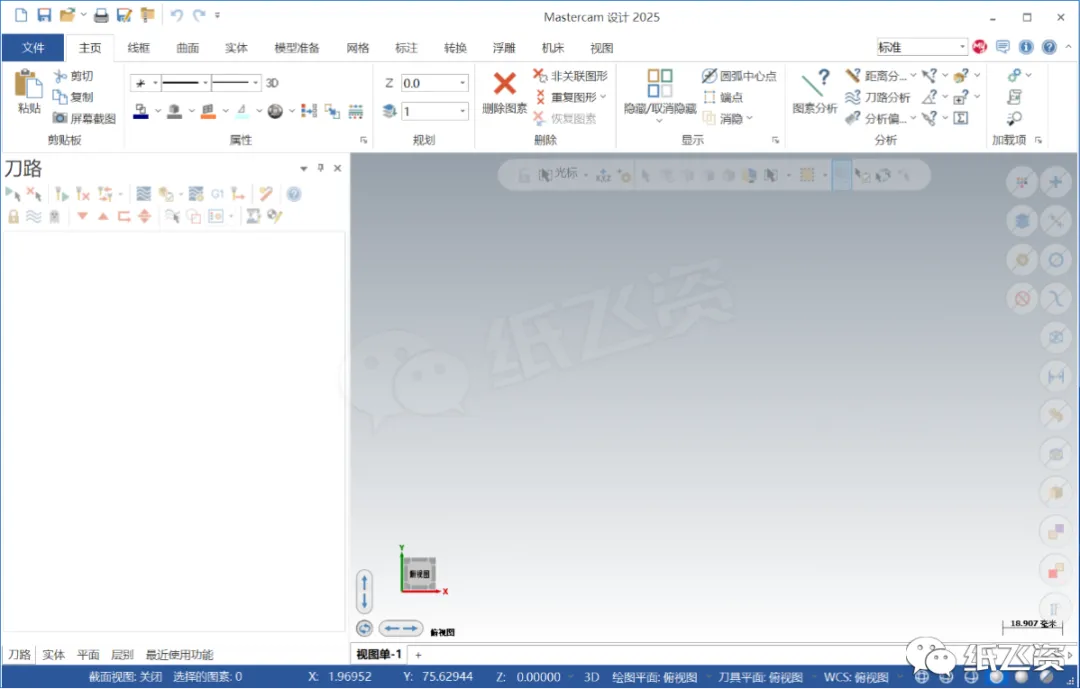Viewport: 1080px width, 689px height.
Task: Open 最近使用功能 tab
Action: click(x=179, y=655)
